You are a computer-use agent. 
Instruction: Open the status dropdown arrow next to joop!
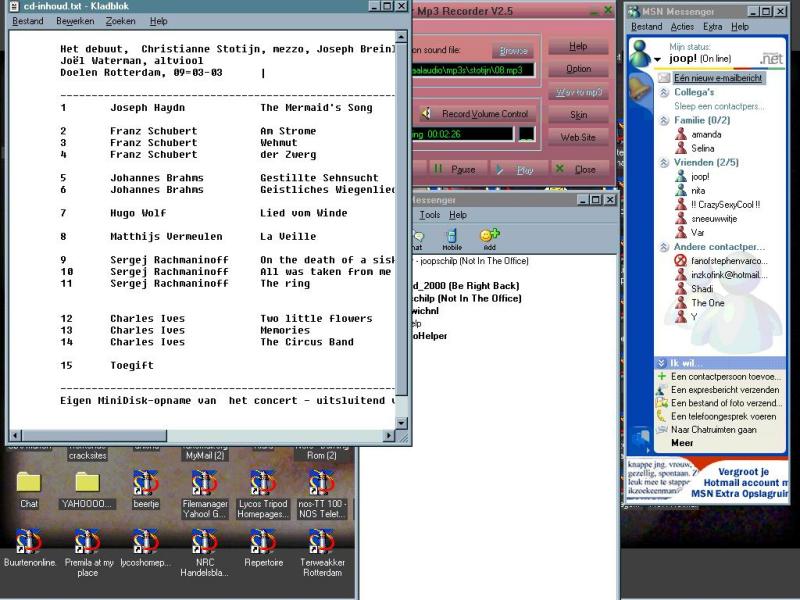(657, 60)
